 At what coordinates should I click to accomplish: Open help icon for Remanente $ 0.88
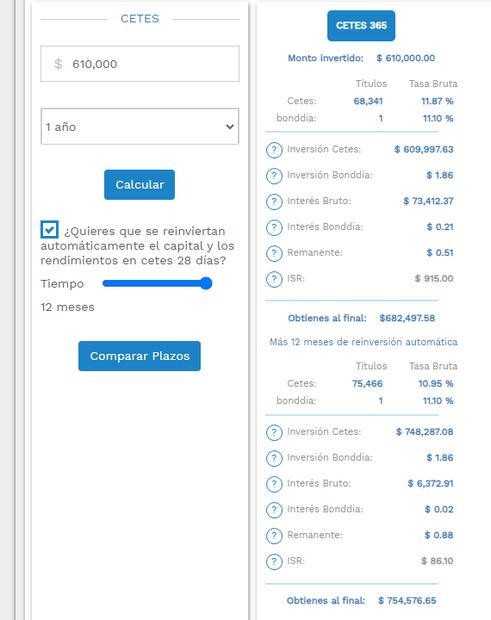tap(274, 536)
